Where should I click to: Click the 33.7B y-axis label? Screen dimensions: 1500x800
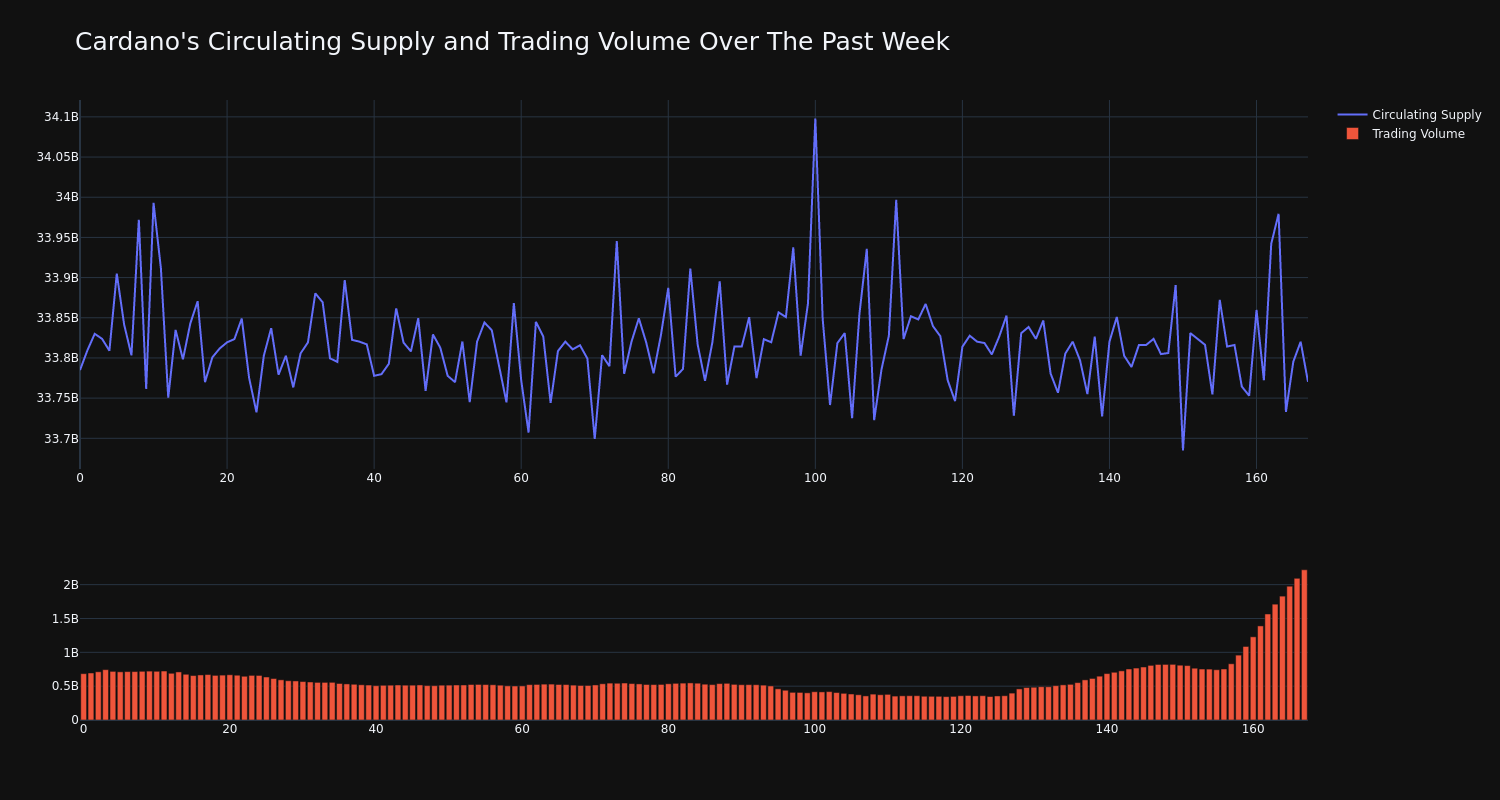pyautogui.click(x=61, y=439)
